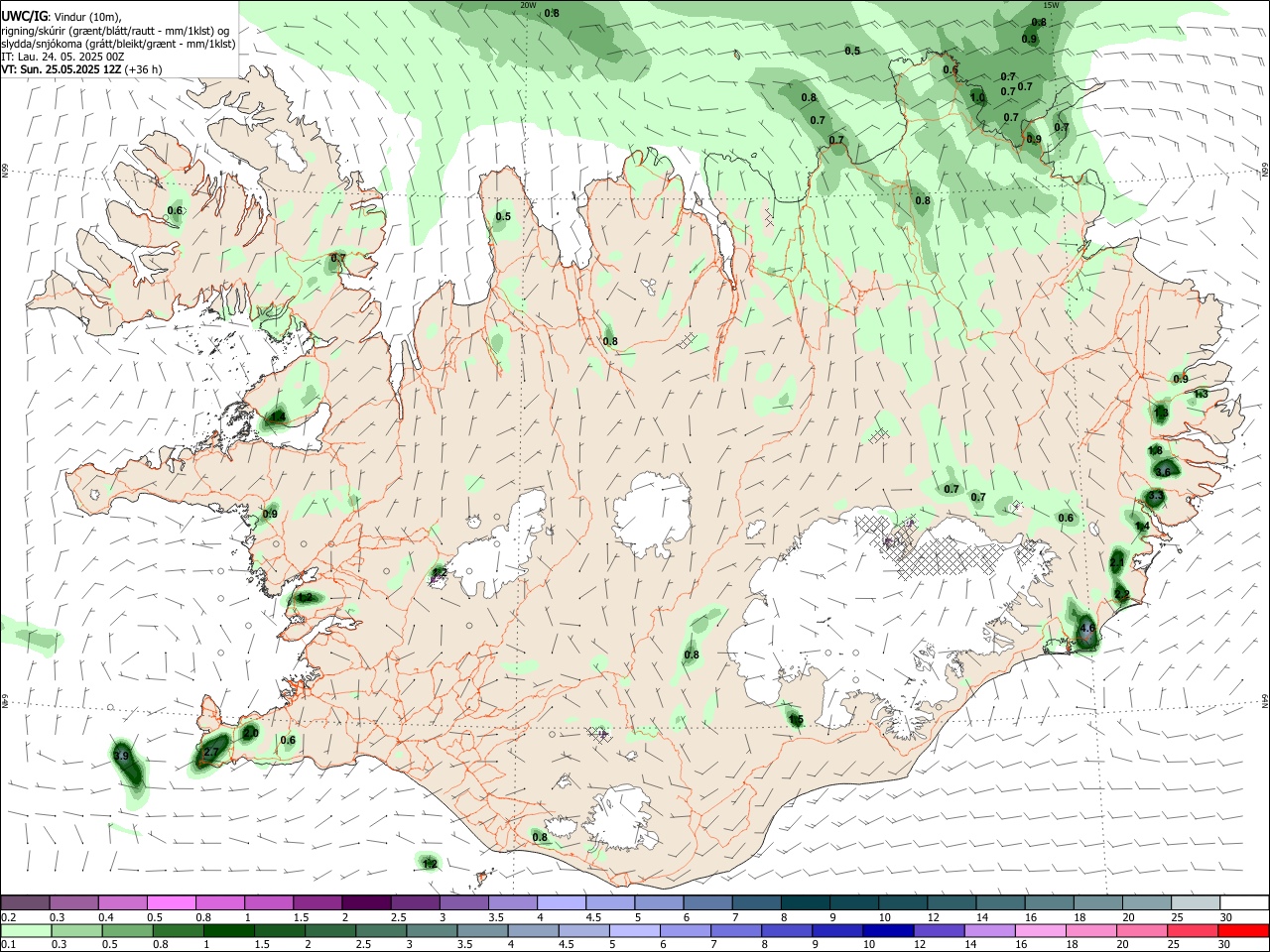Click the 2.1 precipitation value on the east coast
The width and height of the screenshot is (1270, 952).
pos(1117,562)
